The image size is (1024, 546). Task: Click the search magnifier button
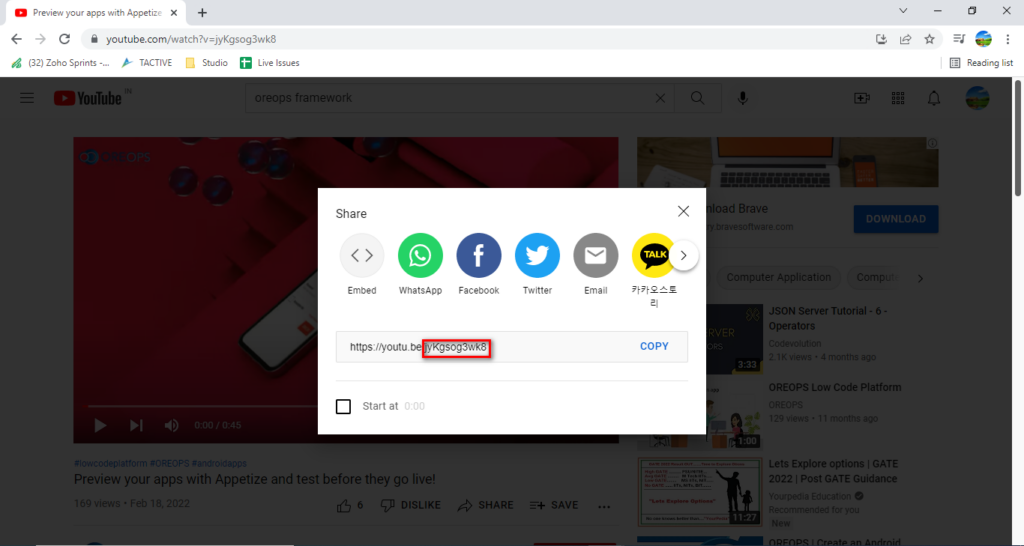[697, 98]
